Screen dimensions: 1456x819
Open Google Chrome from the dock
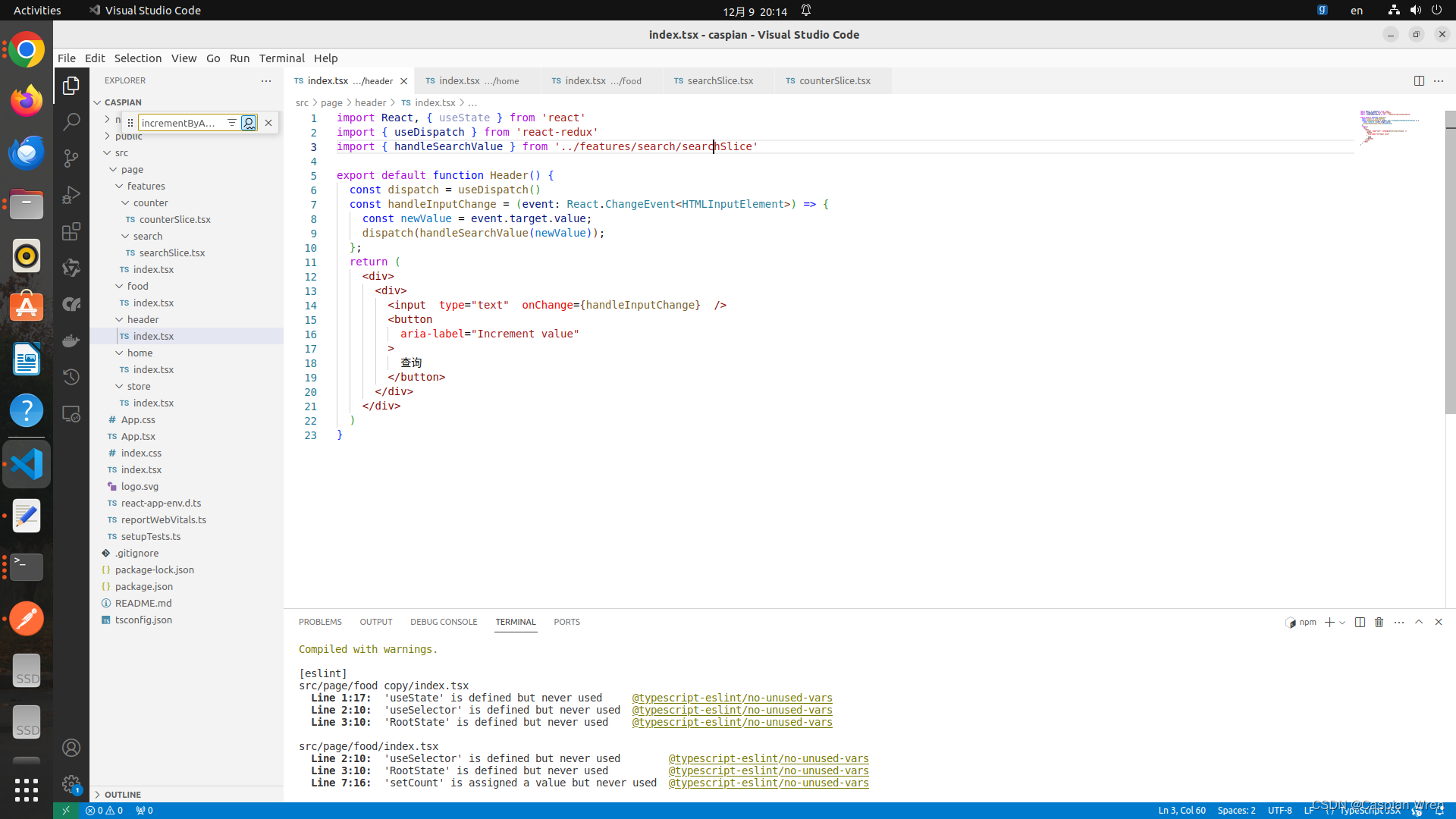[27, 51]
